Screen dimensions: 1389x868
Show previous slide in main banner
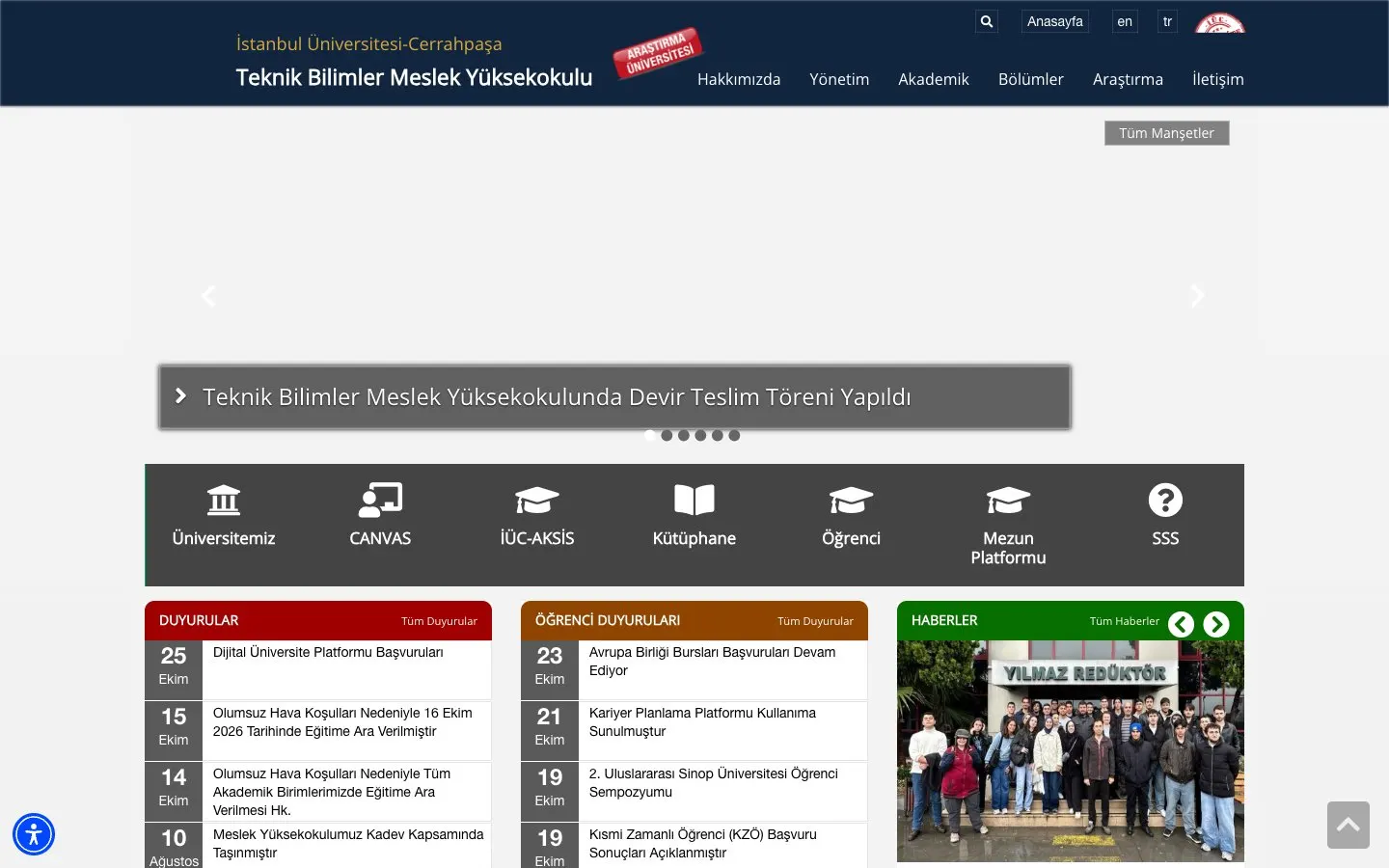click(x=208, y=295)
